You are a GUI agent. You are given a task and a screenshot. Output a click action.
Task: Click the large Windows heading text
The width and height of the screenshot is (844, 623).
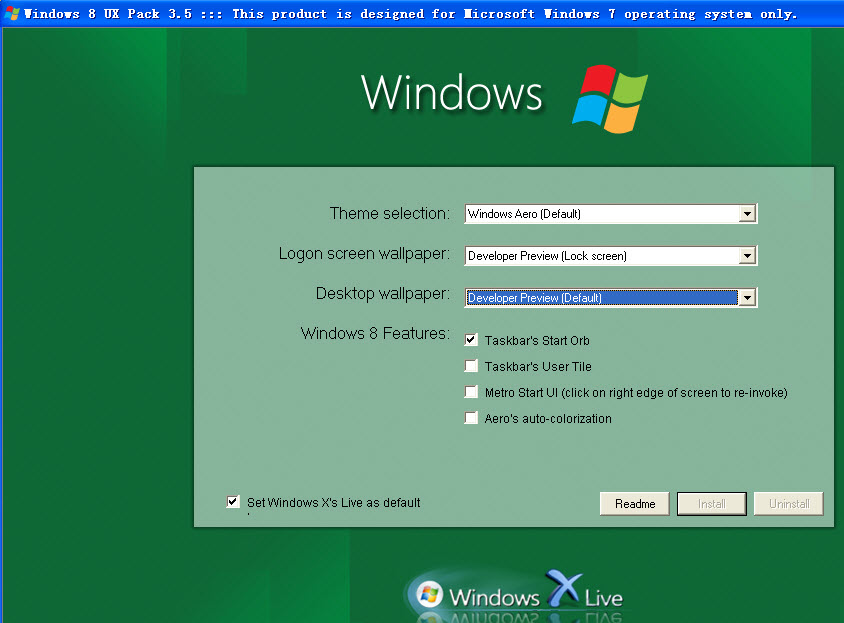[452, 93]
